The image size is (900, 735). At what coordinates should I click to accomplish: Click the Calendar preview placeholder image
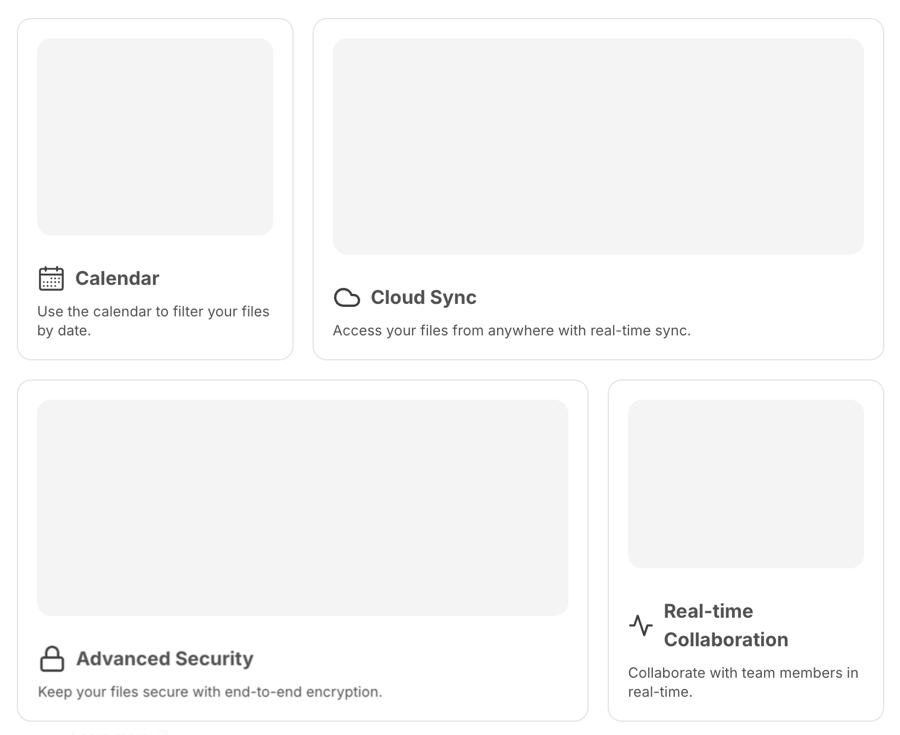click(155, 137)
